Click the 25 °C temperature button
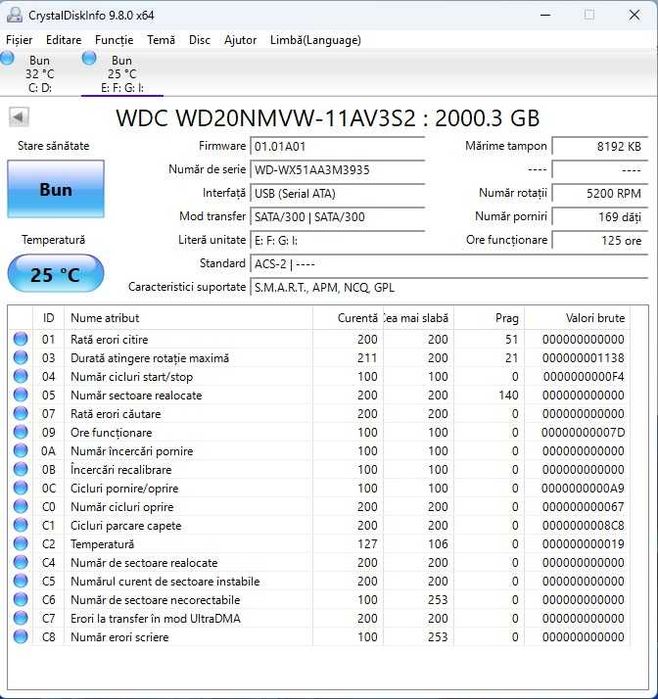The width and height of the screenshot is (658, 699). [x=56, y=274]
